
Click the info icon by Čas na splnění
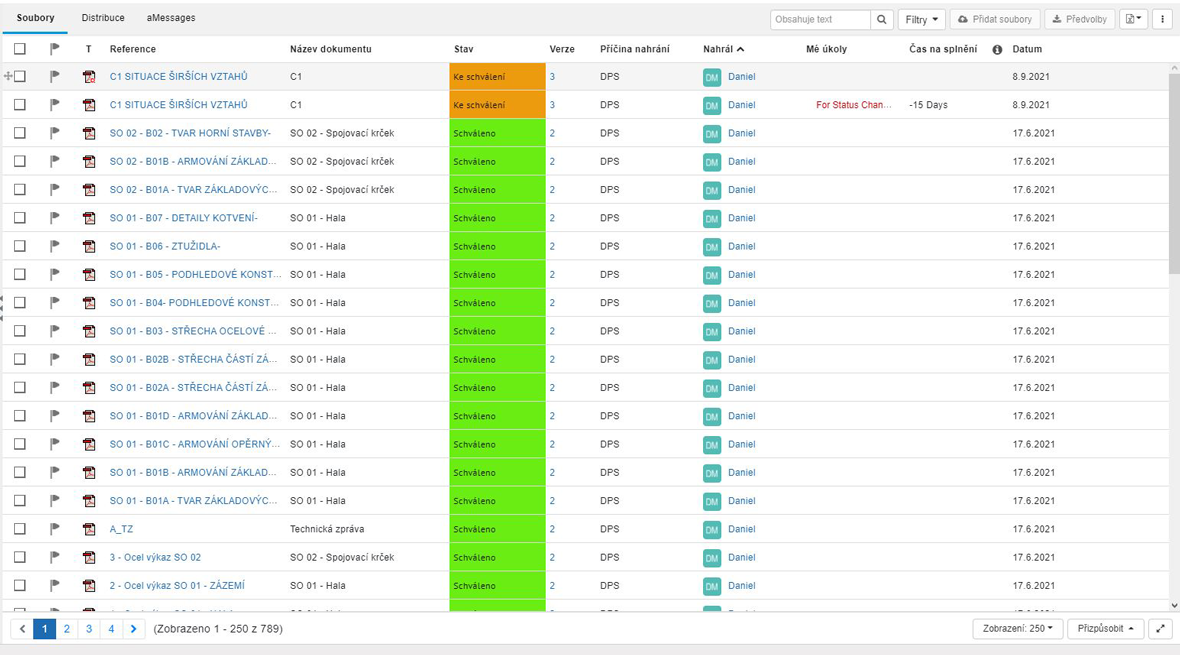[997, 50]
